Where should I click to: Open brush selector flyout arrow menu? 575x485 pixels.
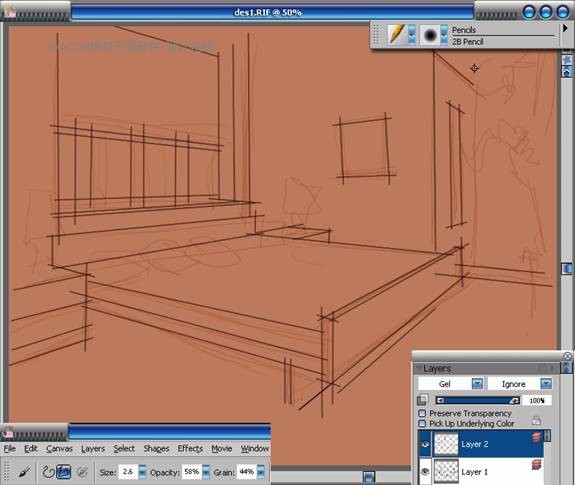565,29
